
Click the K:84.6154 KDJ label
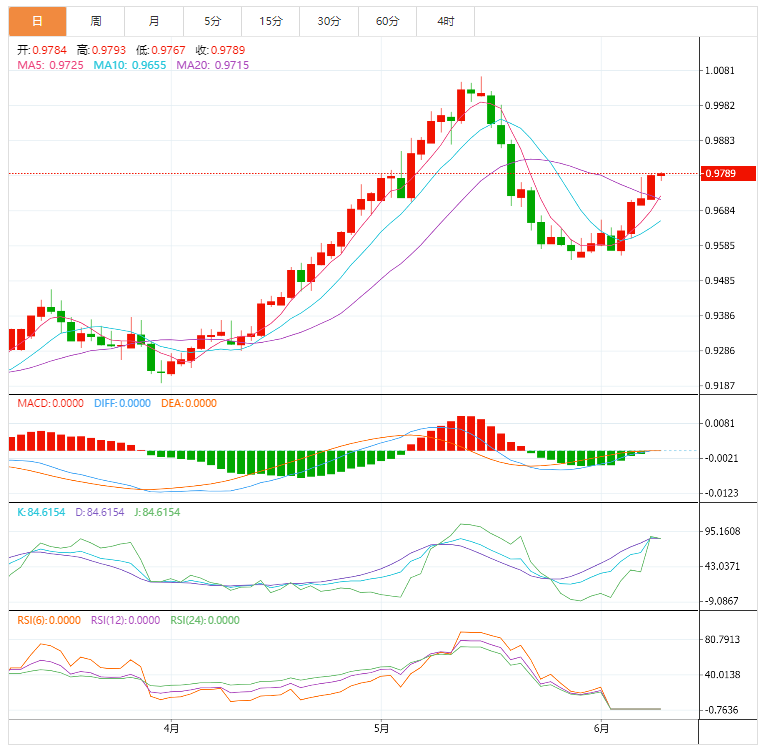[x=41, y=512]
